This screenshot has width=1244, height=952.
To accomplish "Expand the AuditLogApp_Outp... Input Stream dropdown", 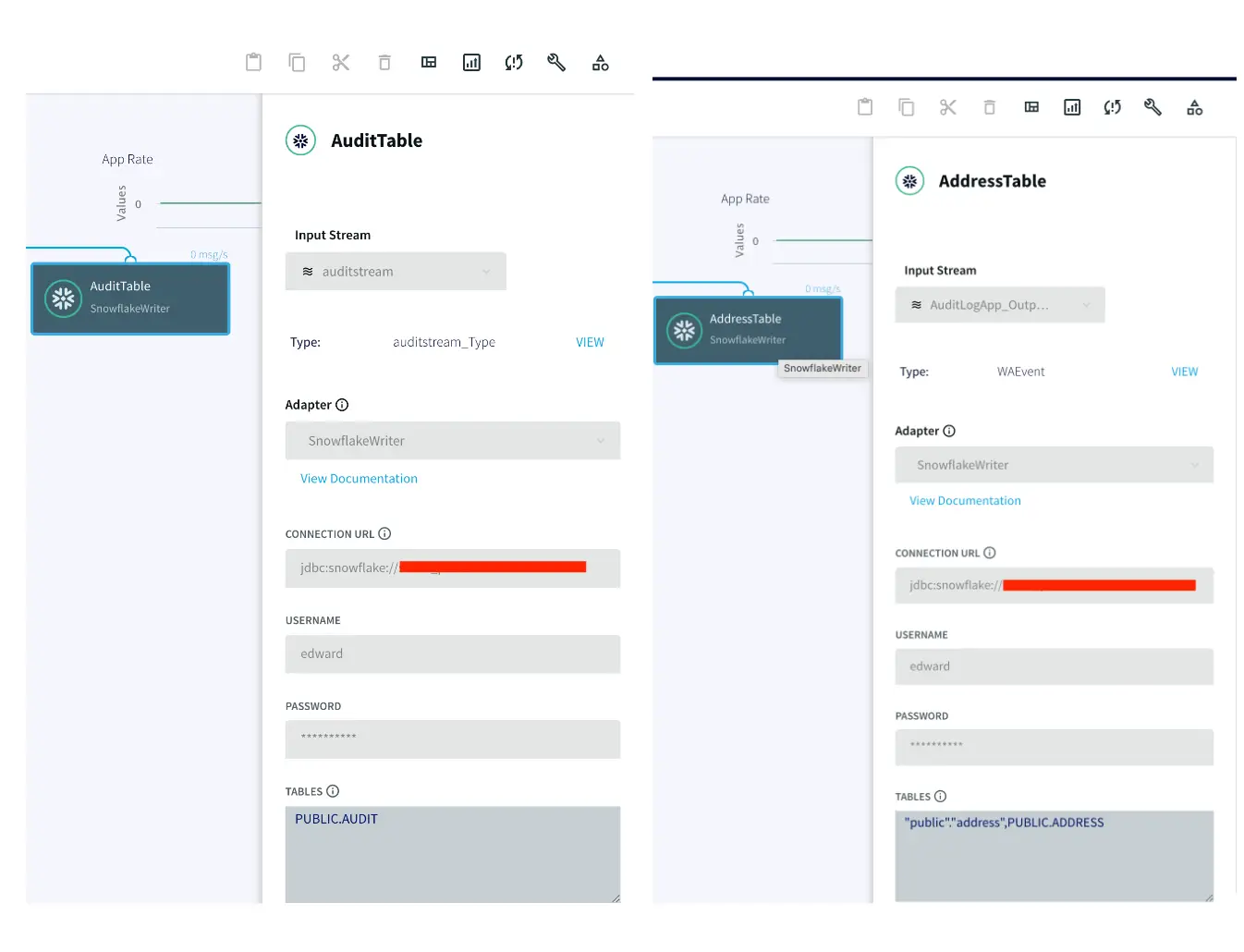I will 999,305.
